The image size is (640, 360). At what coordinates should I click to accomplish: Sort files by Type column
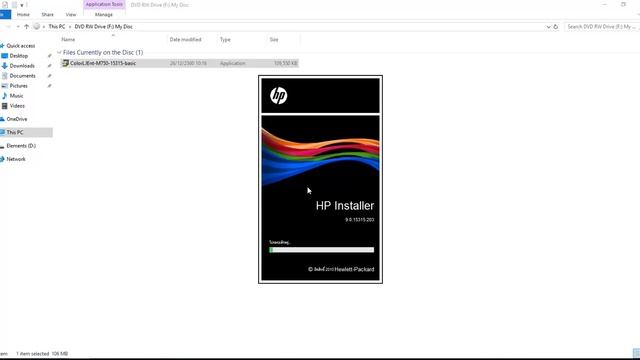(x=225, y=40)
